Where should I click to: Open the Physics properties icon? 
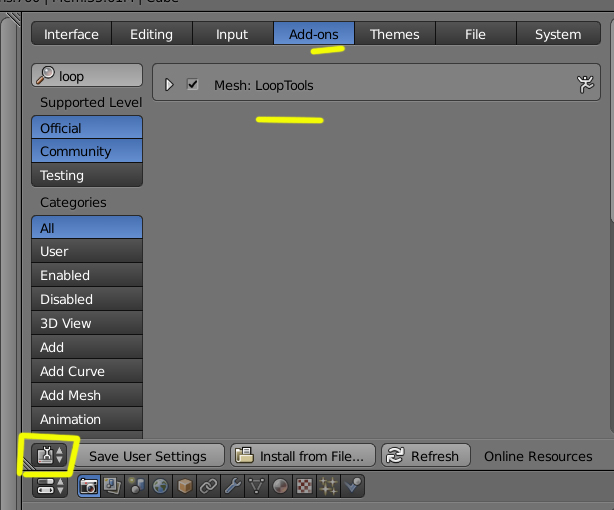(x=352, y=486)
